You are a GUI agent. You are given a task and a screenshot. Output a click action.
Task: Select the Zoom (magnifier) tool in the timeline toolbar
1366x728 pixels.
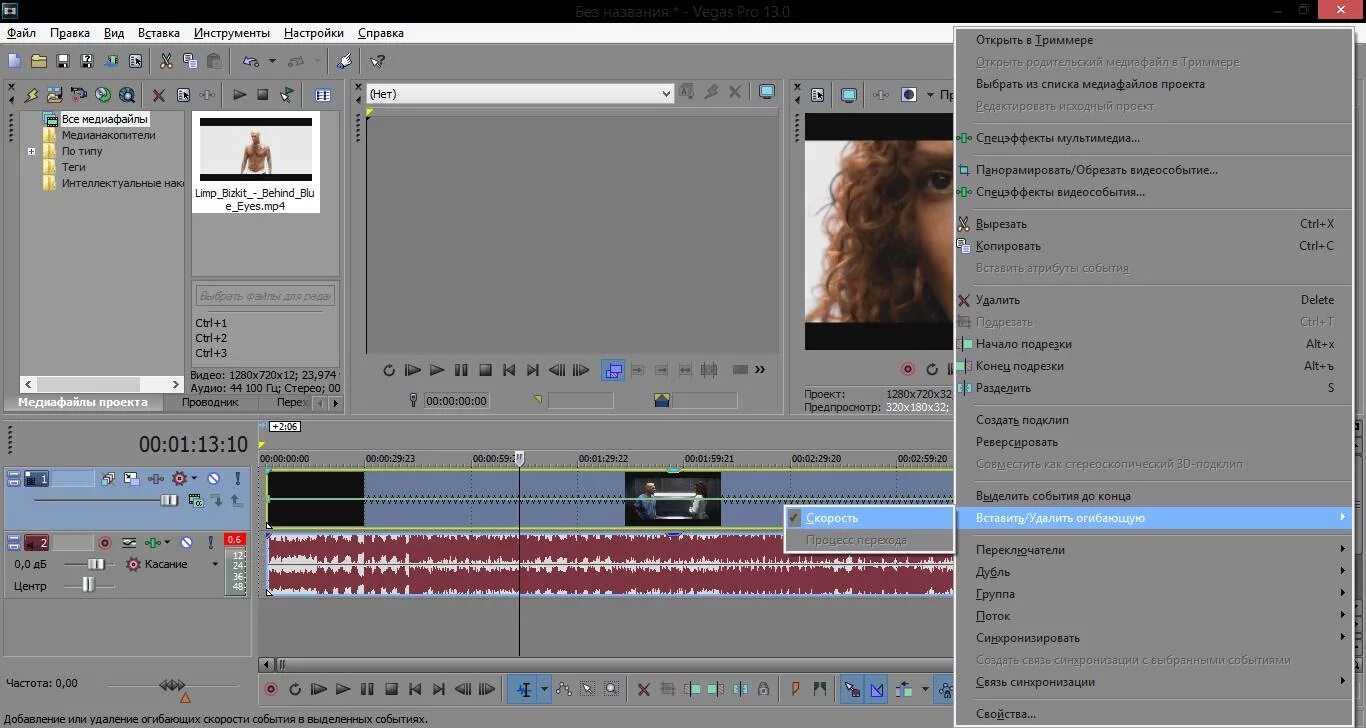tap(611, 689)
